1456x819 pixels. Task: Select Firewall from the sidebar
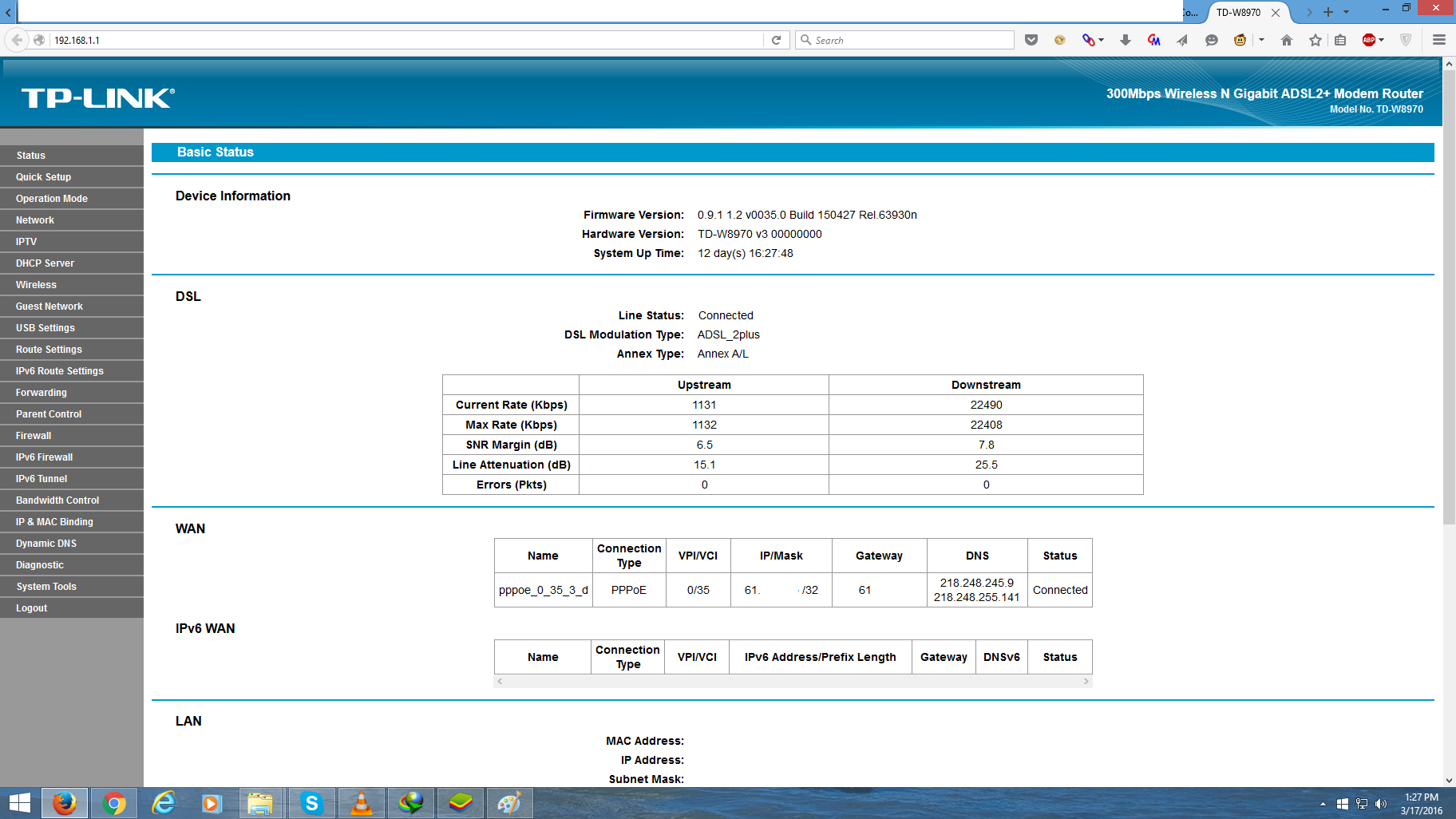[34, 436]
